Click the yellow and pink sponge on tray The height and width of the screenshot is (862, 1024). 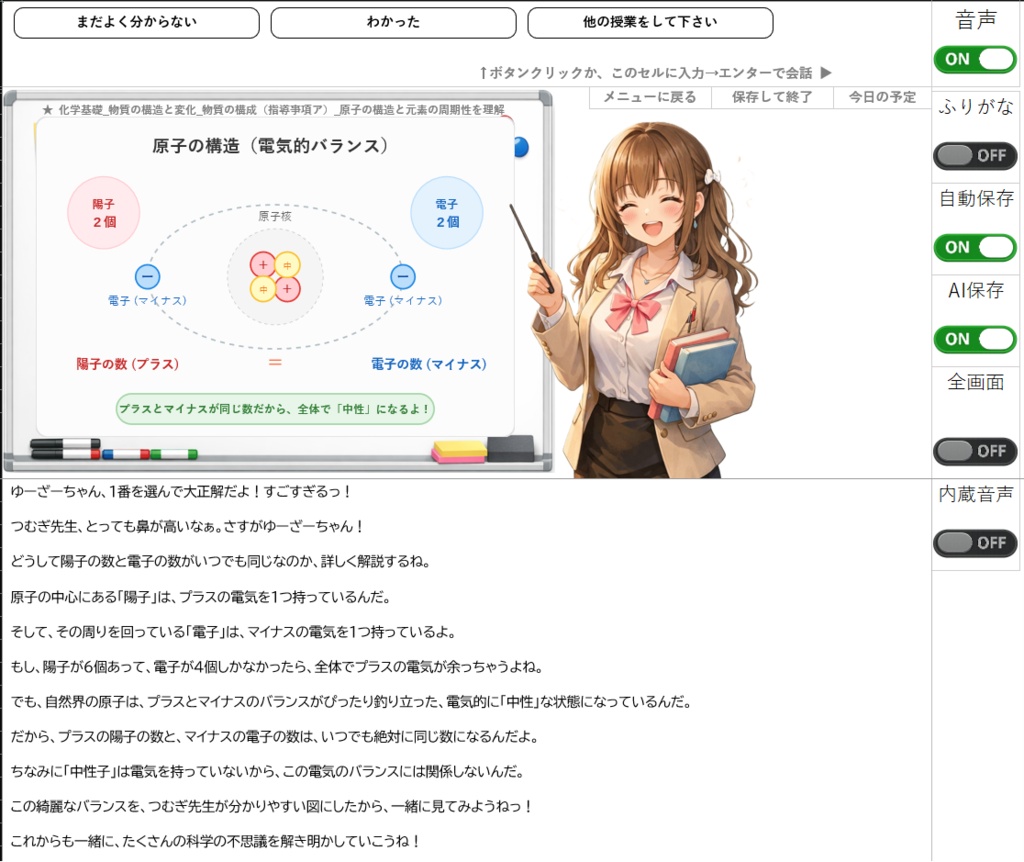(x=458, y=452)
